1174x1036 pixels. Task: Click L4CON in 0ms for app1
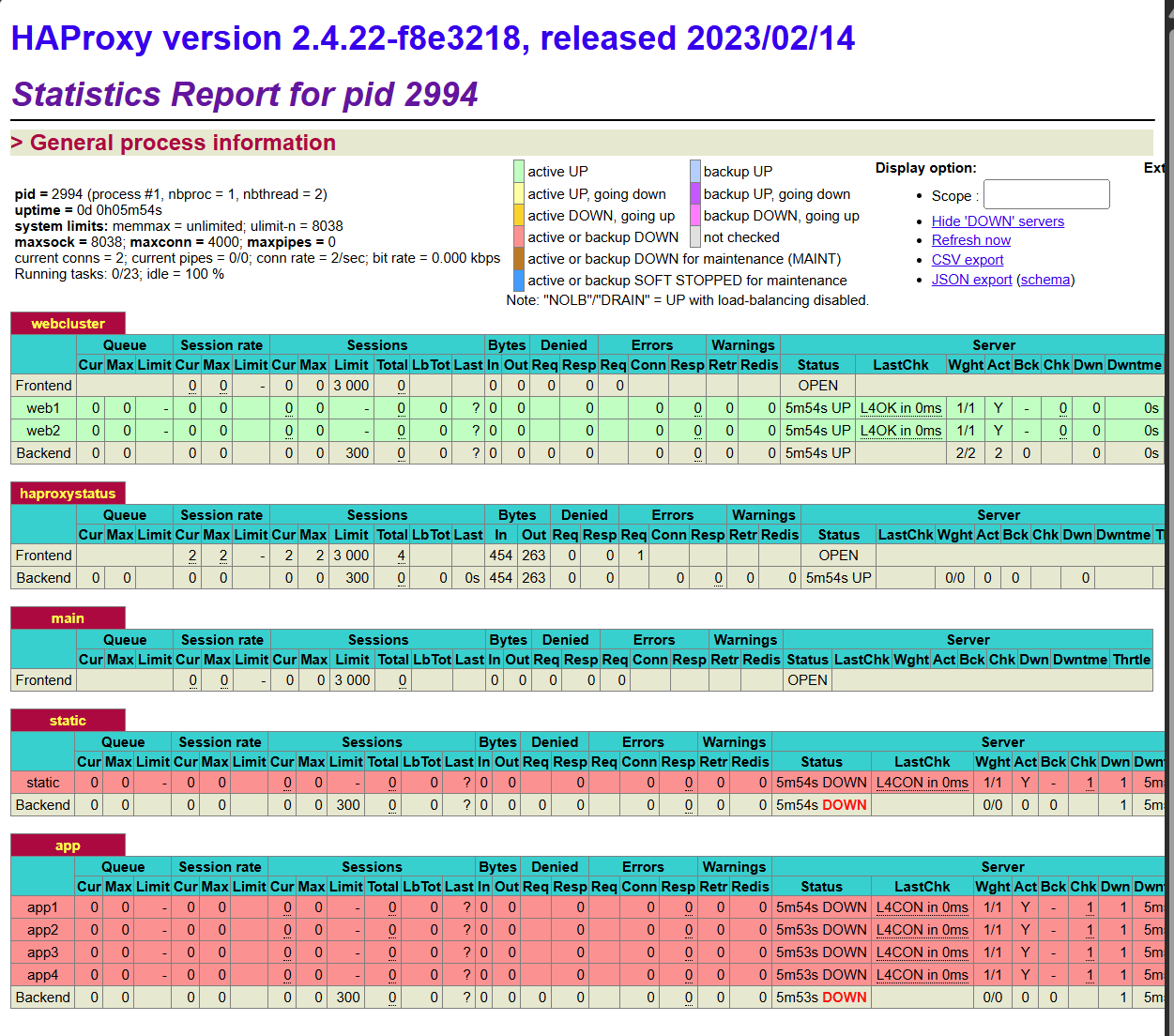coord(922,907)
